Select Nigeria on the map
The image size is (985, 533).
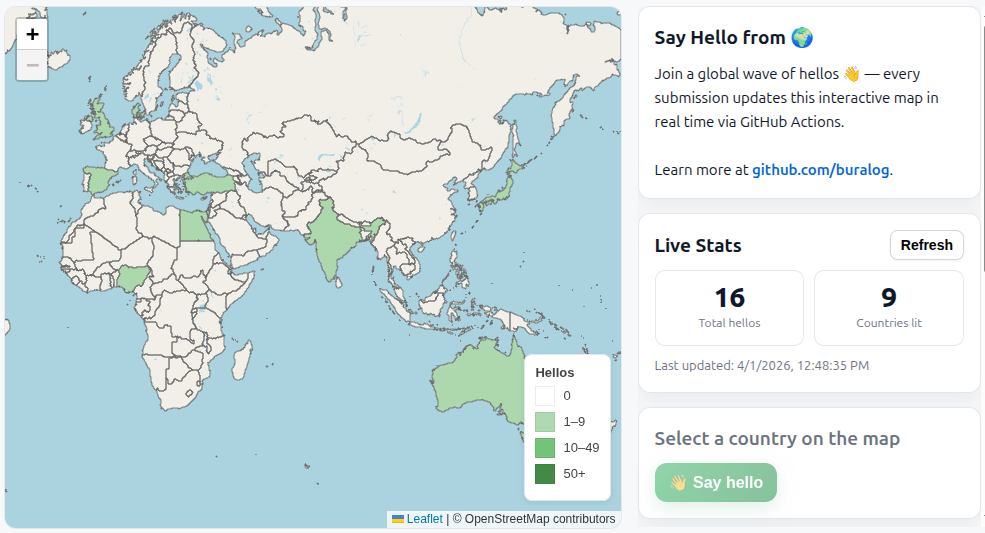coord(134,277)
